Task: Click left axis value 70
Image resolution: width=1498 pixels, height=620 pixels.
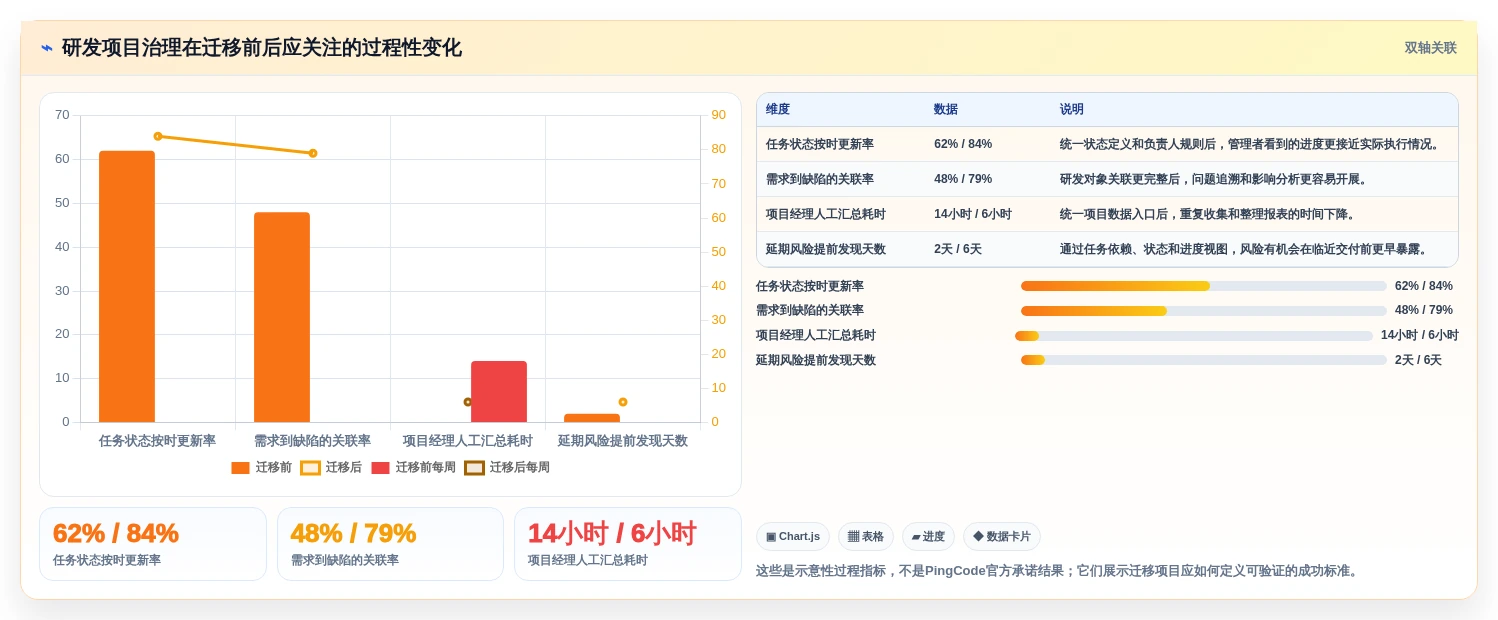Action: (x=62, y=115)
